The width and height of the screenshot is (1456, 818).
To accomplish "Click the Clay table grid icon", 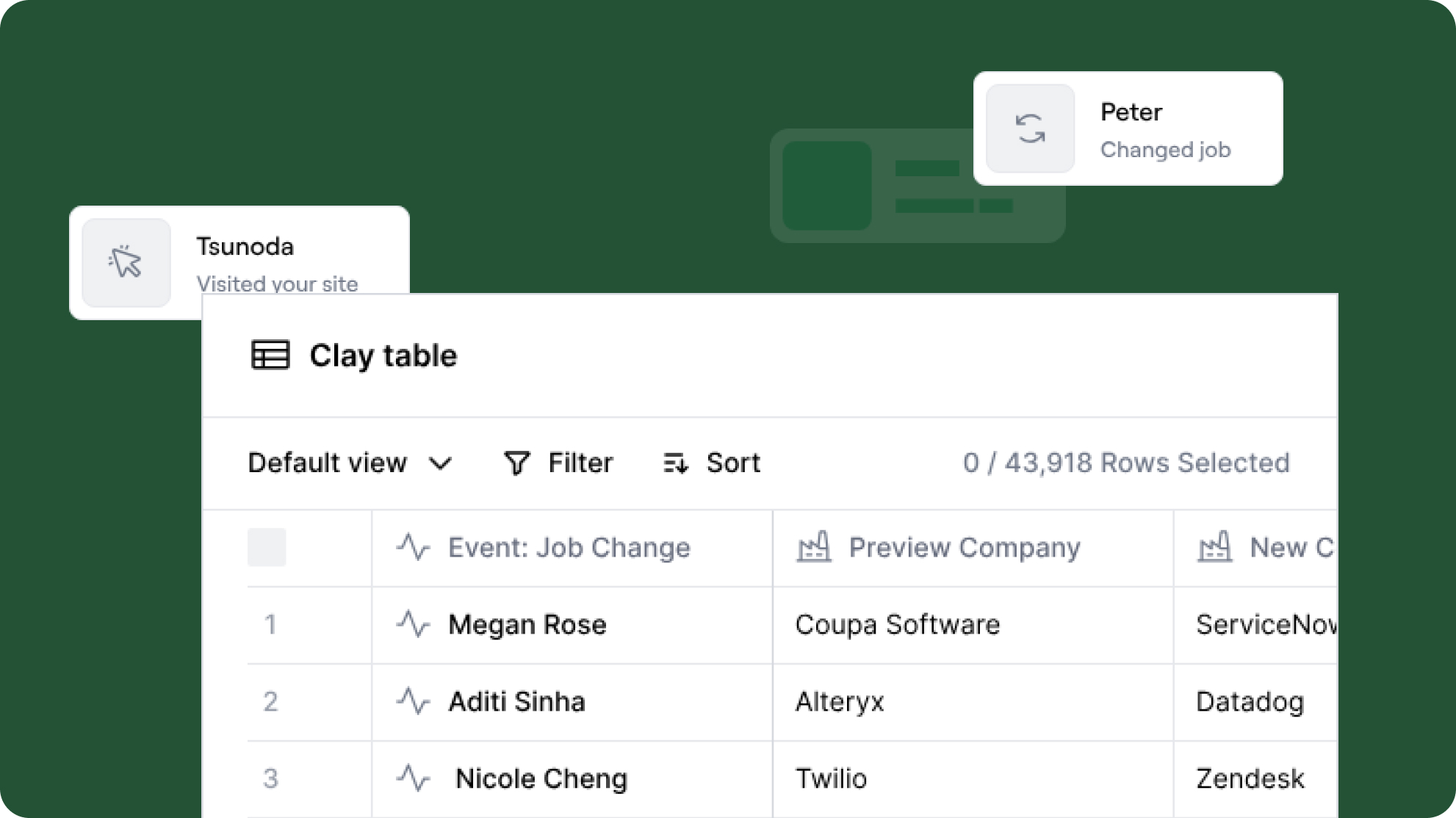I will point(270,355).
